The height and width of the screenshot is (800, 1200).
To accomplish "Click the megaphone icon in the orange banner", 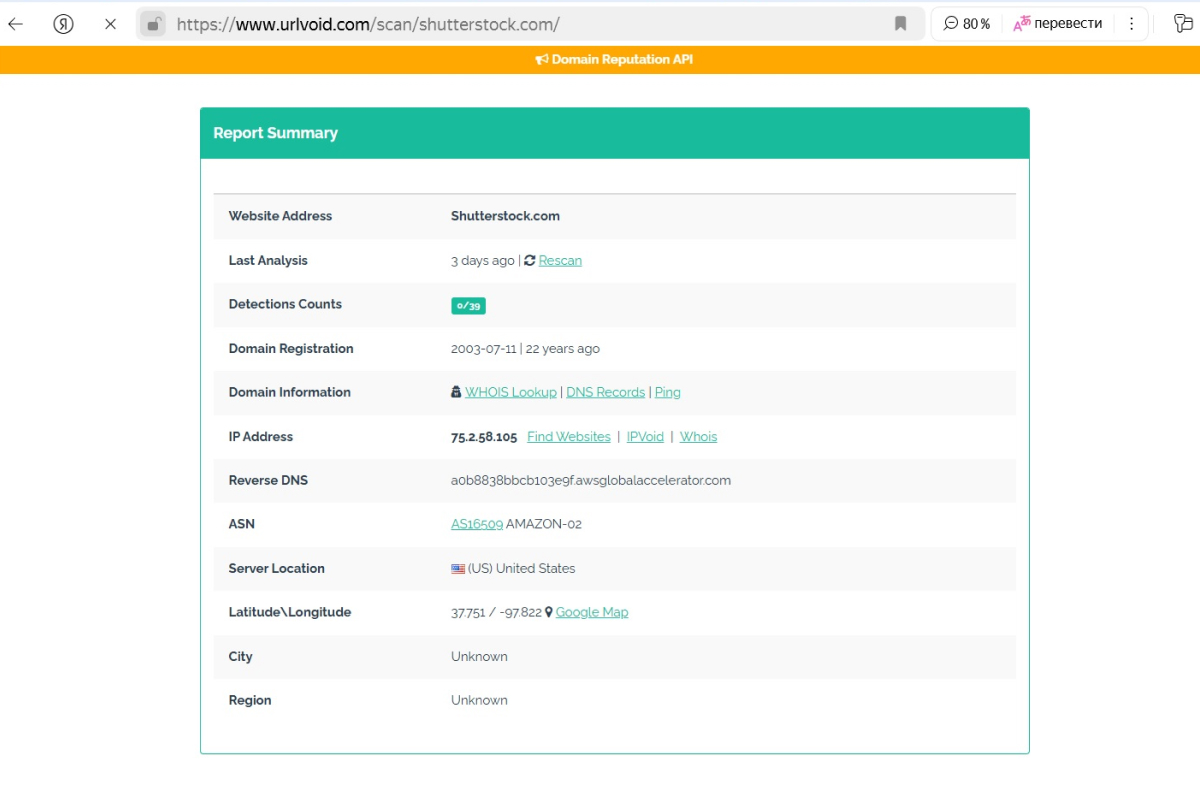I will (x=542, y=60).
